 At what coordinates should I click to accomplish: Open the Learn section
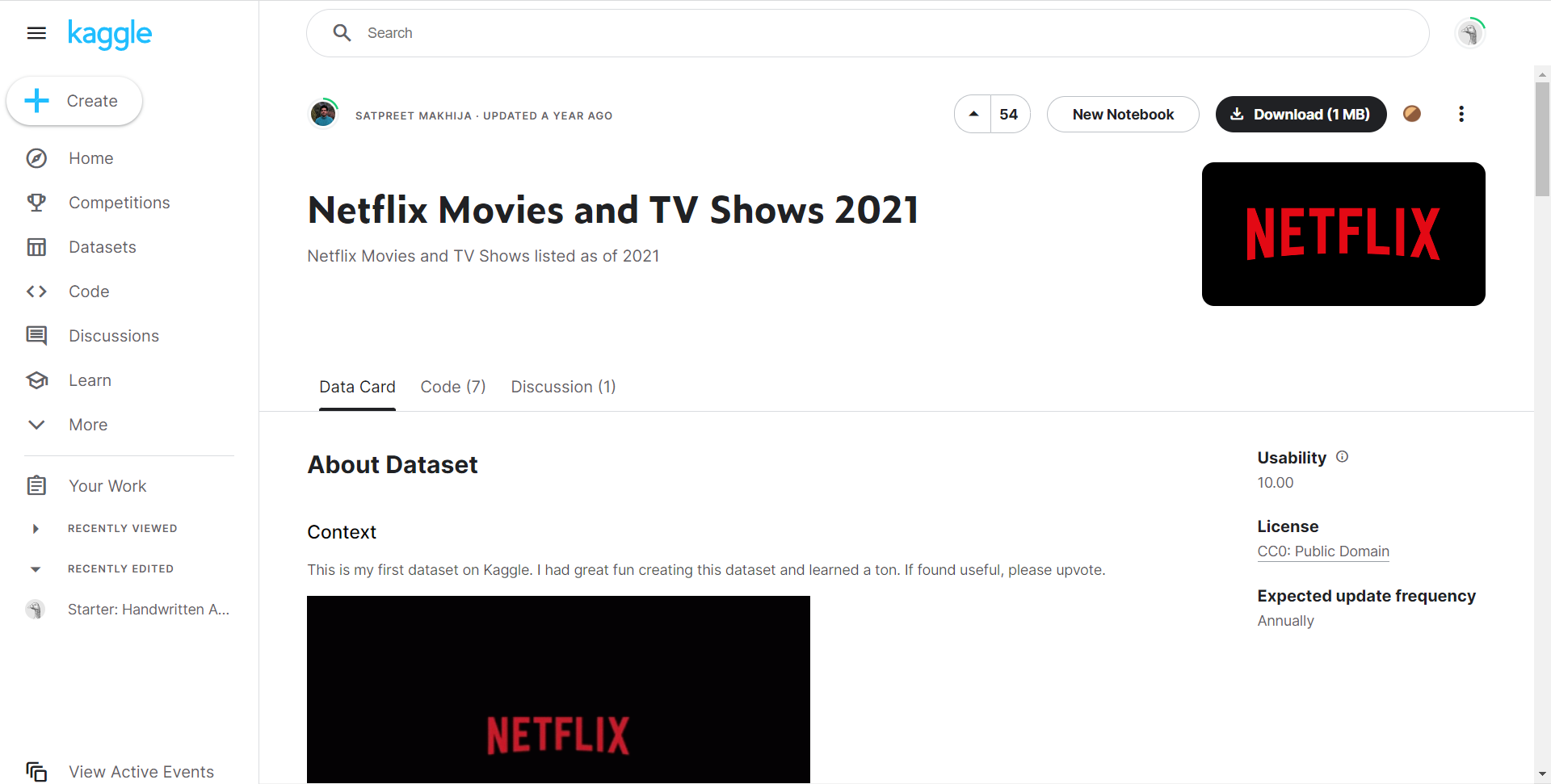90,380
